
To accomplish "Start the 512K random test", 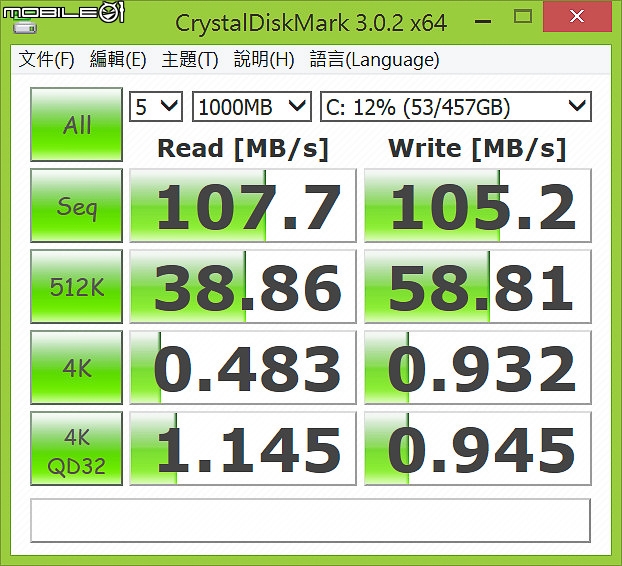I will [77, 286].
